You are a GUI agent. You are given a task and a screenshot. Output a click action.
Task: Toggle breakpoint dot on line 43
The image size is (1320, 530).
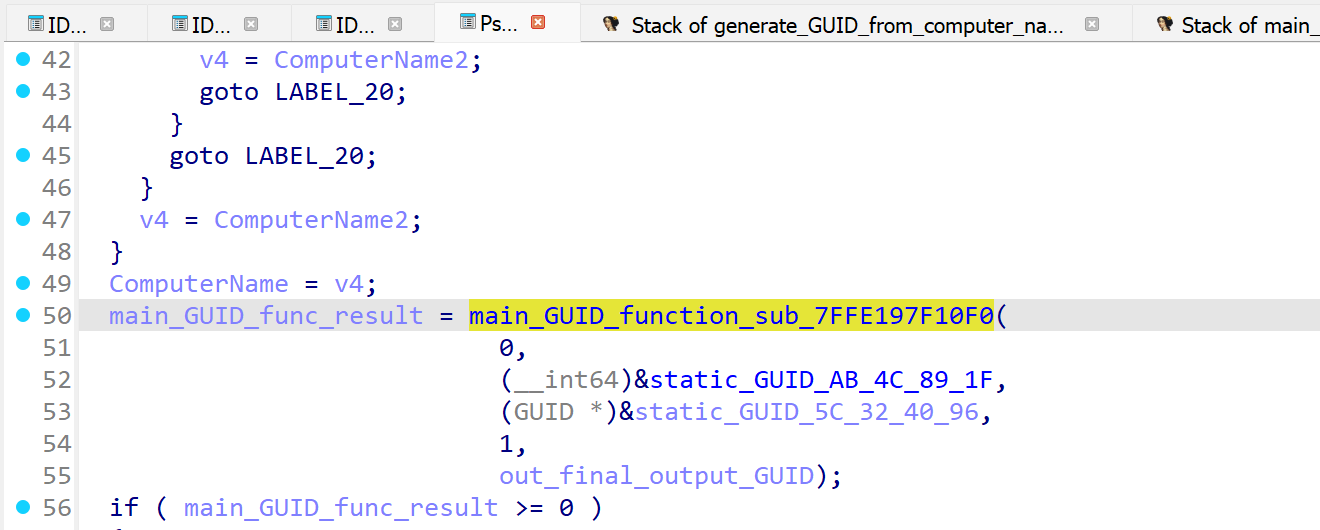(x=24, y=92)
